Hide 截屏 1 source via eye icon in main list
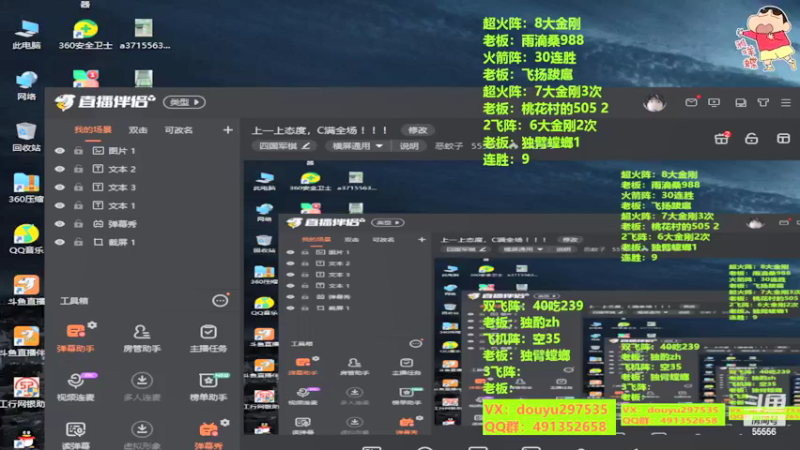This screenshot has width=800, height=450. [x=60, y=242]
